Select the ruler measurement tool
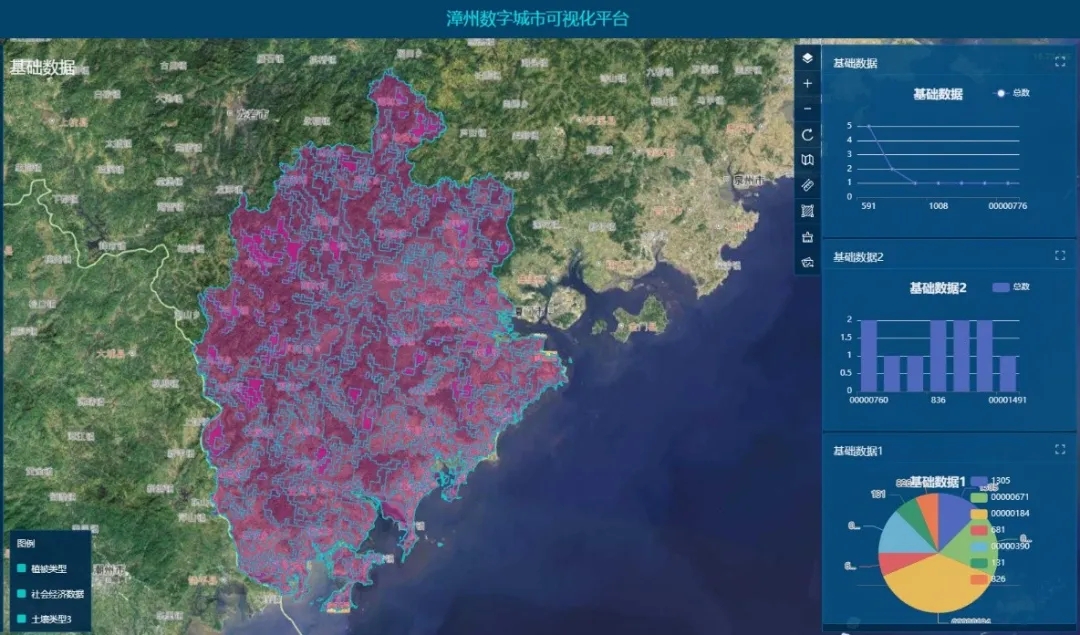The width and height of the screenshot is (1080, 635). tap(808, 185)
